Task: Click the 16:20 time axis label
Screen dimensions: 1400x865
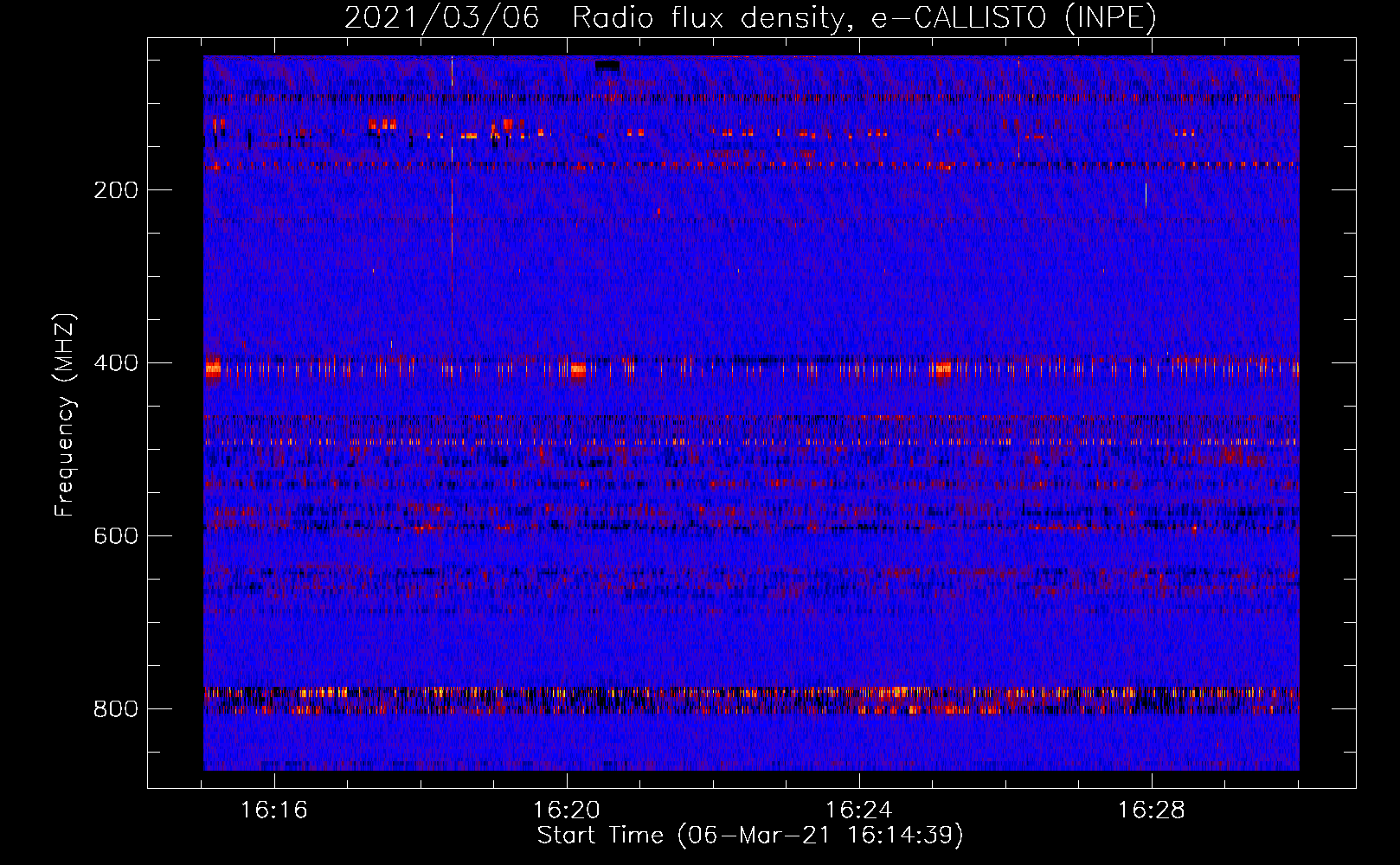Action: 567,811
